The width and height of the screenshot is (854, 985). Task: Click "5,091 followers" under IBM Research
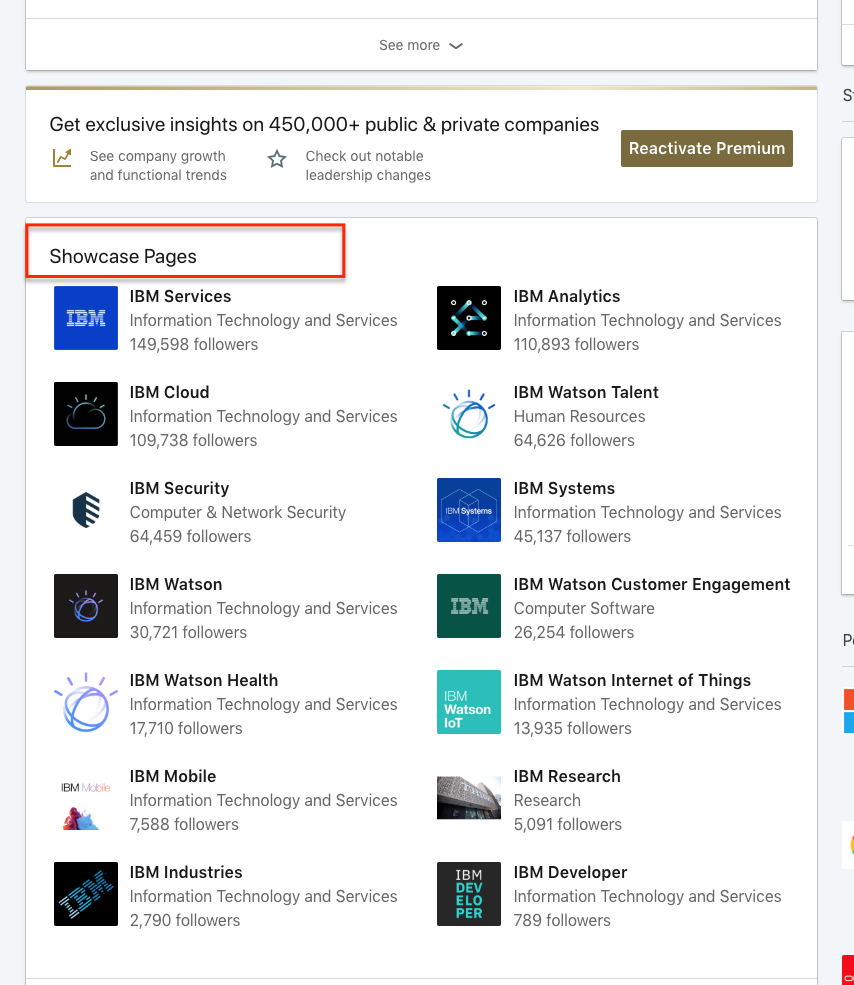(x=567, y=825)
